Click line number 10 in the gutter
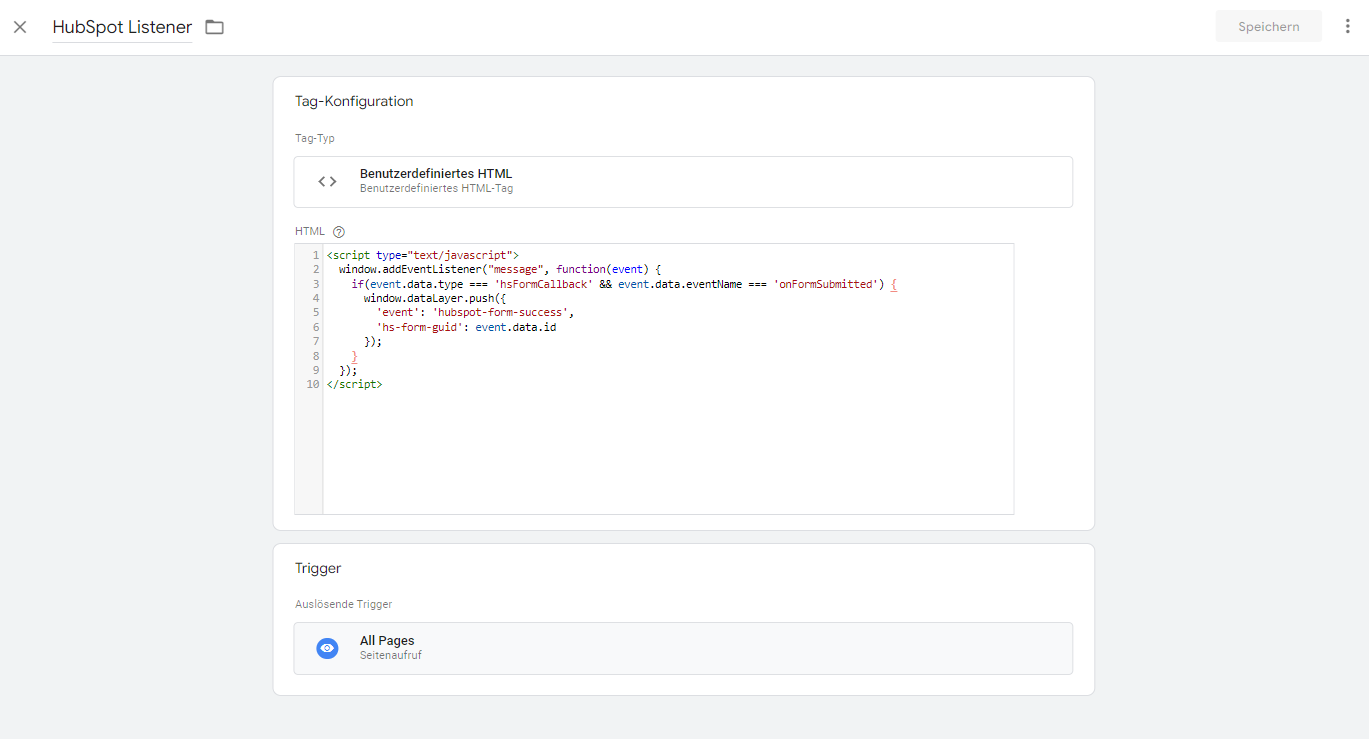Screen dimensions: 1369x739 (x=313, y=384)
